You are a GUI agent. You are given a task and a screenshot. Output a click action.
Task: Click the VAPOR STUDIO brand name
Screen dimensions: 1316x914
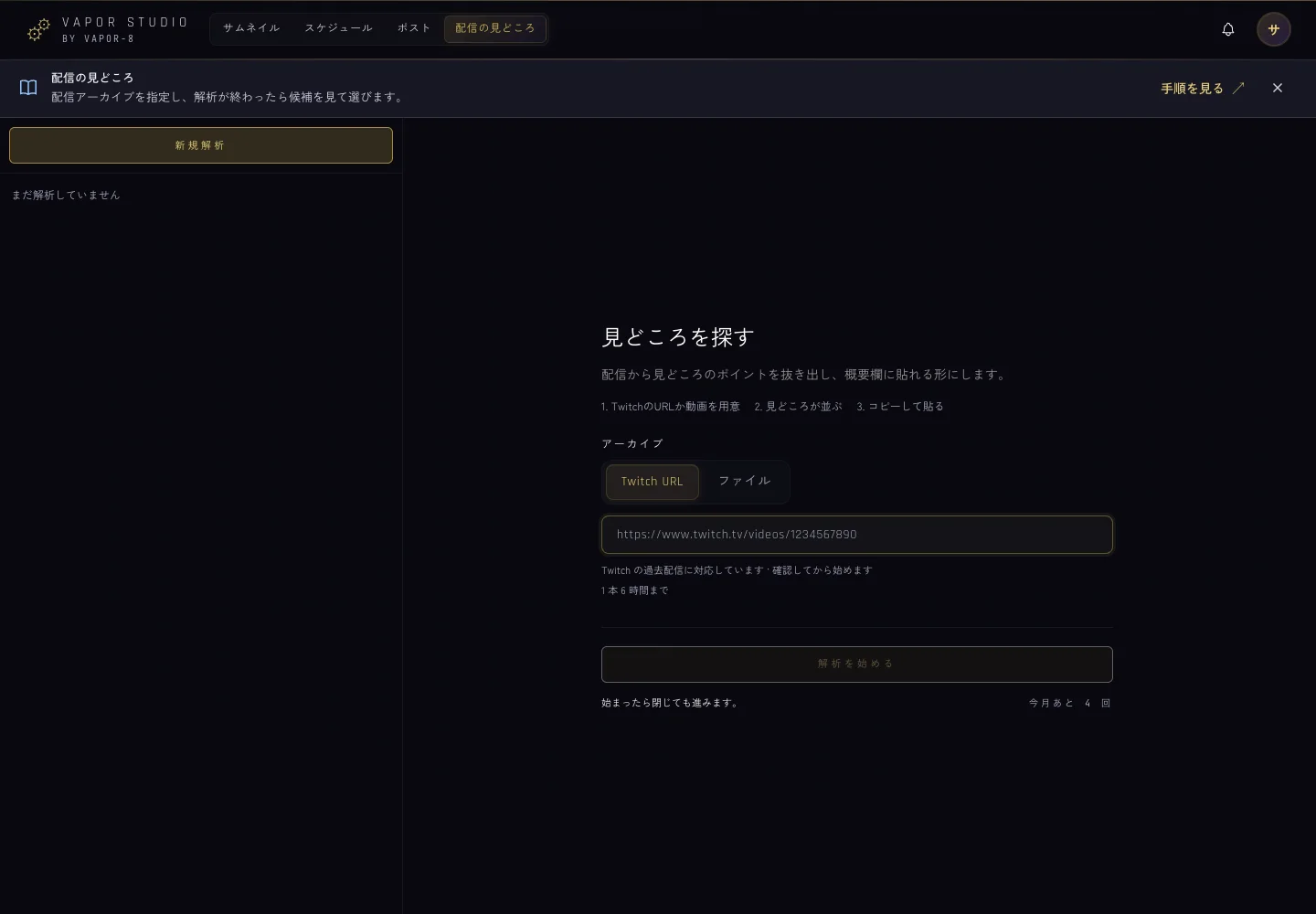click(x=125, y=22)
